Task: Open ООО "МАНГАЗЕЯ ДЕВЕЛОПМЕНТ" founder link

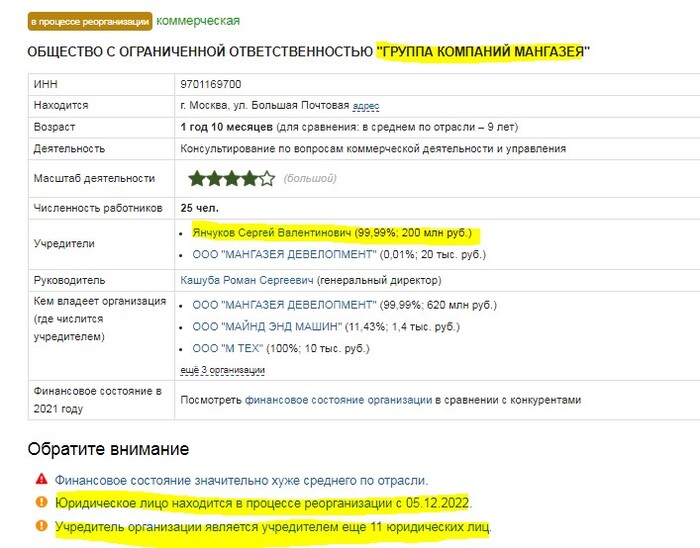Action: coord(284,254)
